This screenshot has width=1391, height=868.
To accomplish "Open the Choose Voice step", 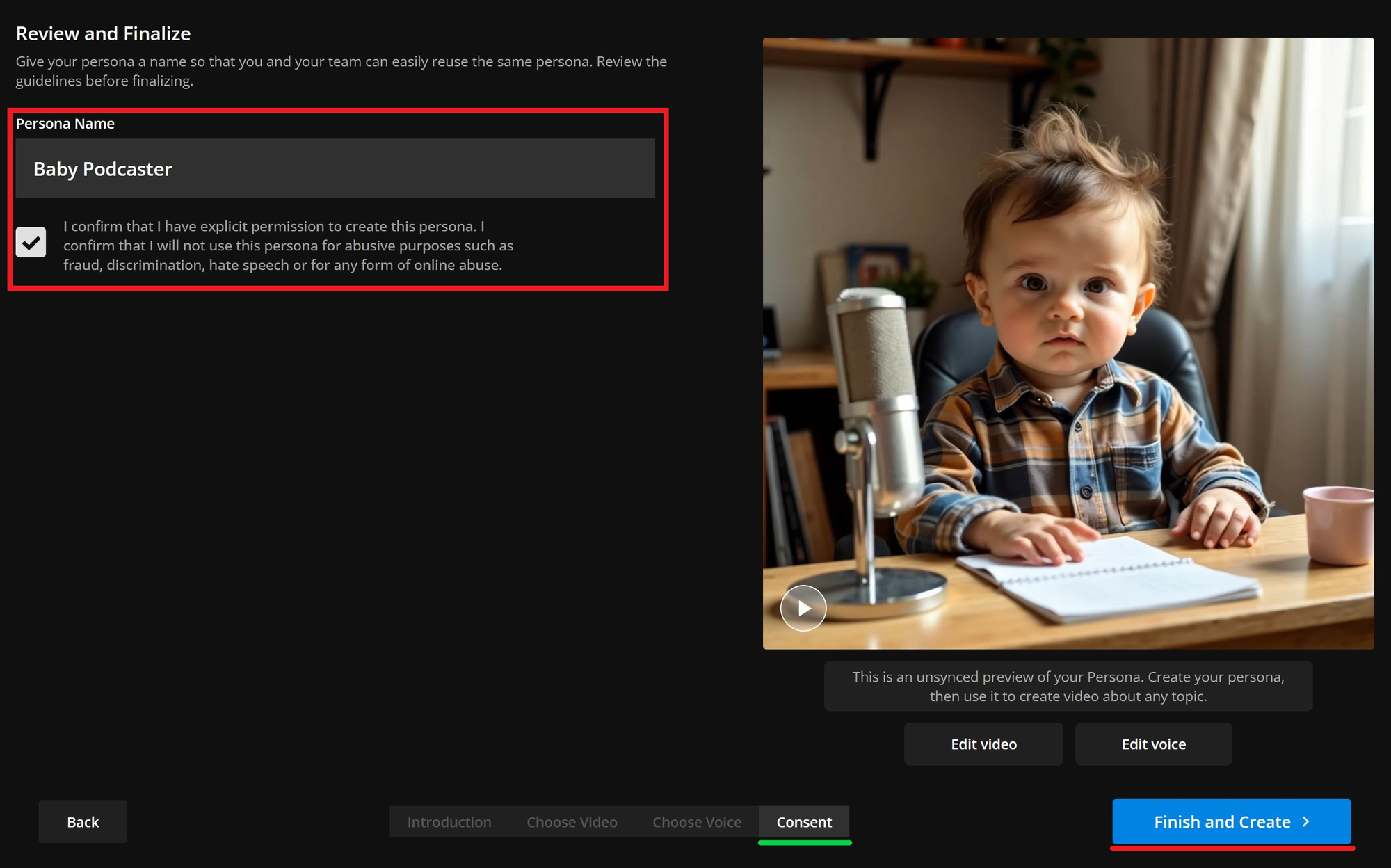I will click(696, 822).
